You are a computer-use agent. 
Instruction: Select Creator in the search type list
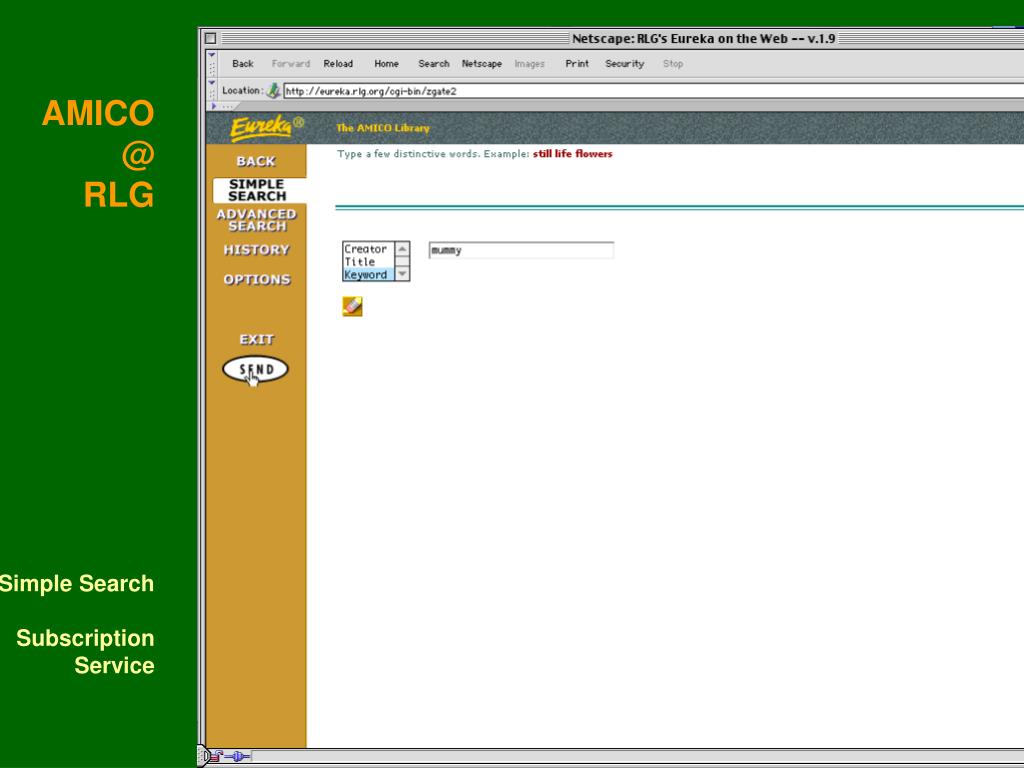pos(366,249)
